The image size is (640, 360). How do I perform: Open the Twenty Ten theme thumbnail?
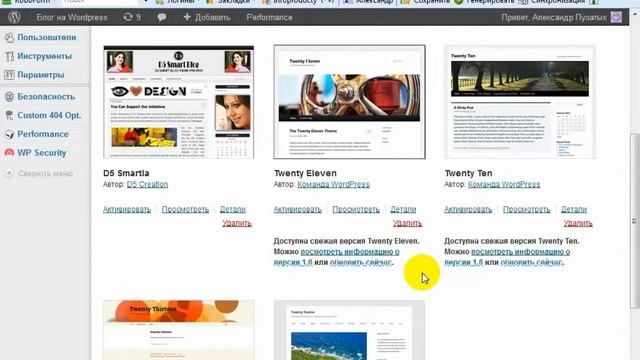point(520,102)
